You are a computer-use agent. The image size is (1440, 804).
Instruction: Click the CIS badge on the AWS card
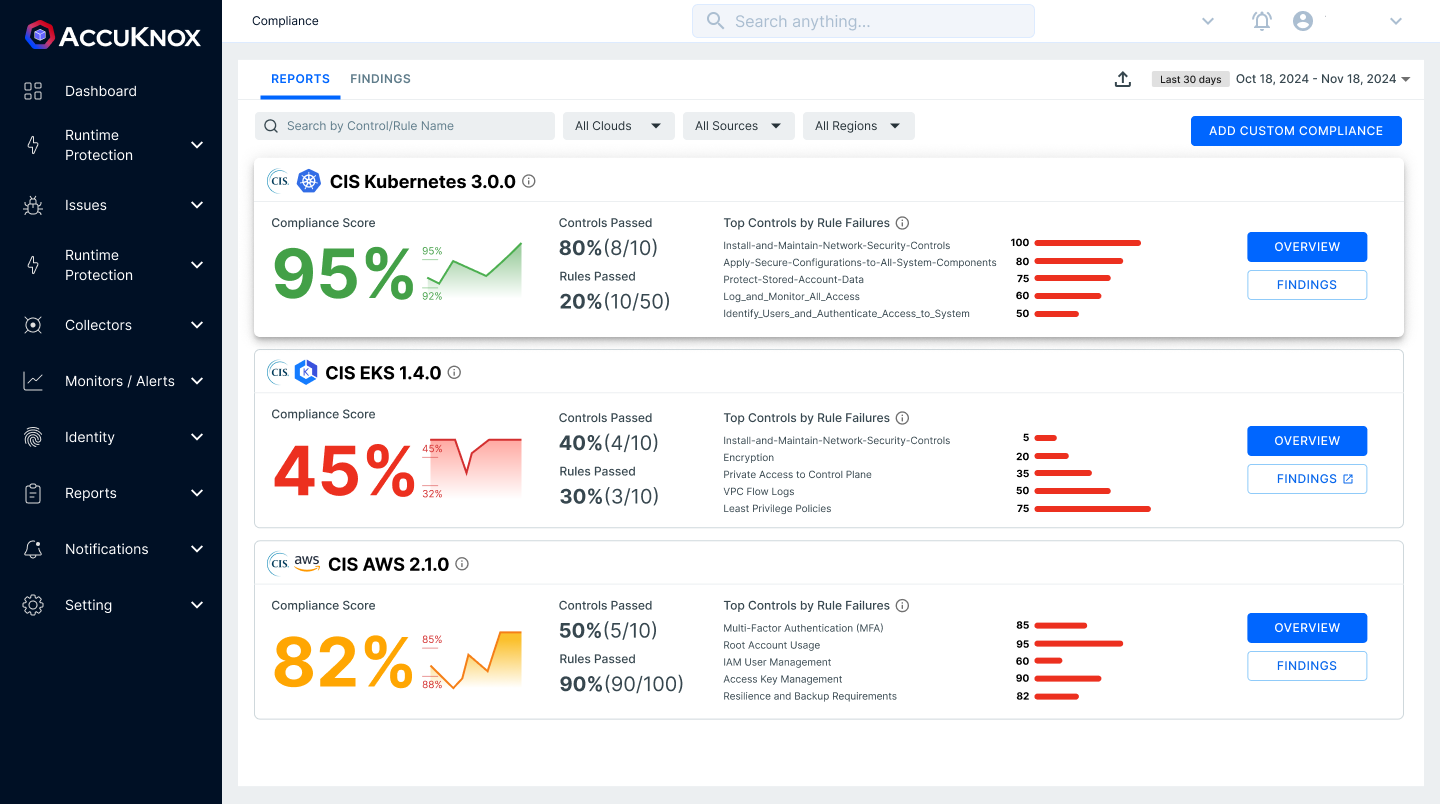point(278,563)
